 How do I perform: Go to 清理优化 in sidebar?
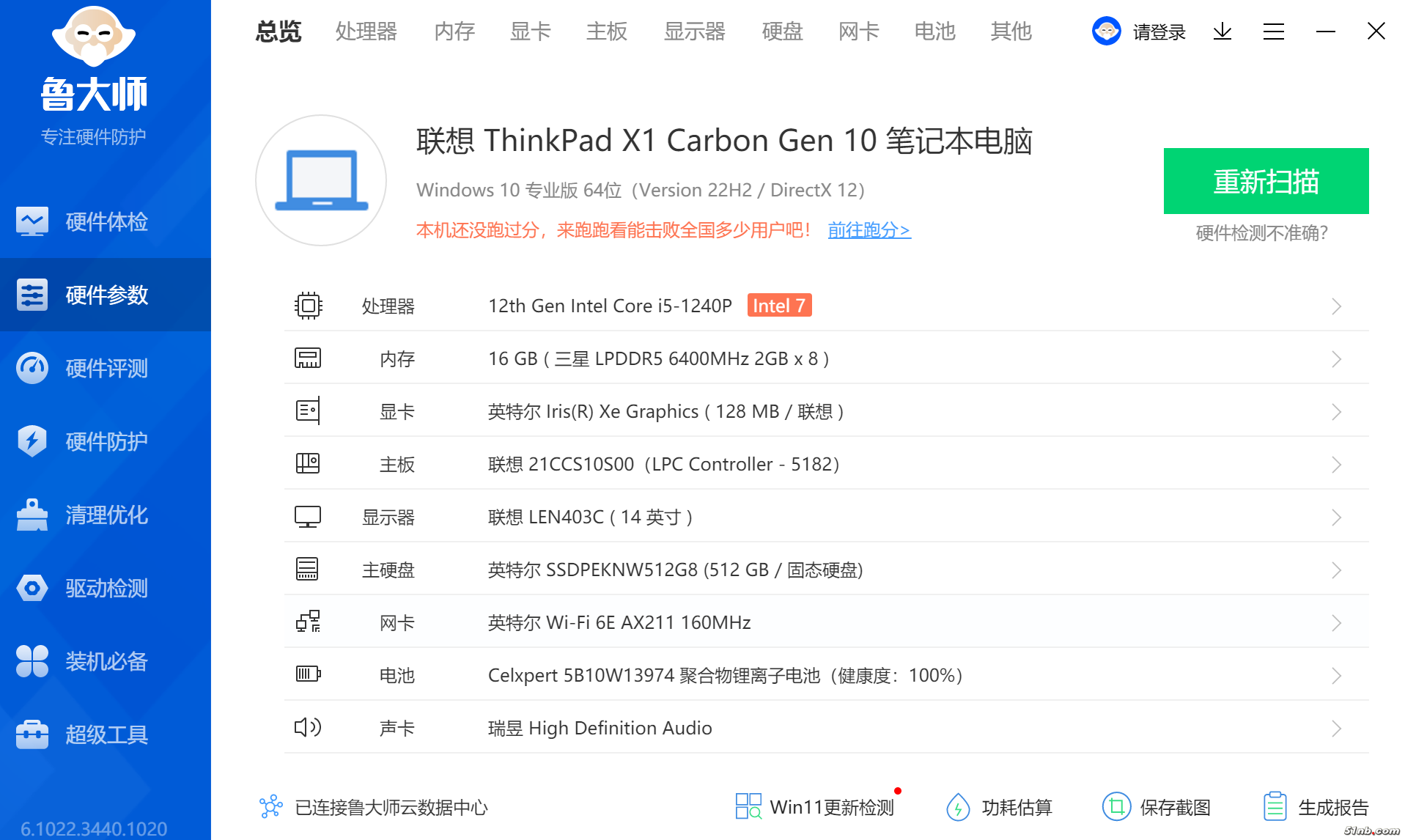pyautogui.click(x=106, y=515)
